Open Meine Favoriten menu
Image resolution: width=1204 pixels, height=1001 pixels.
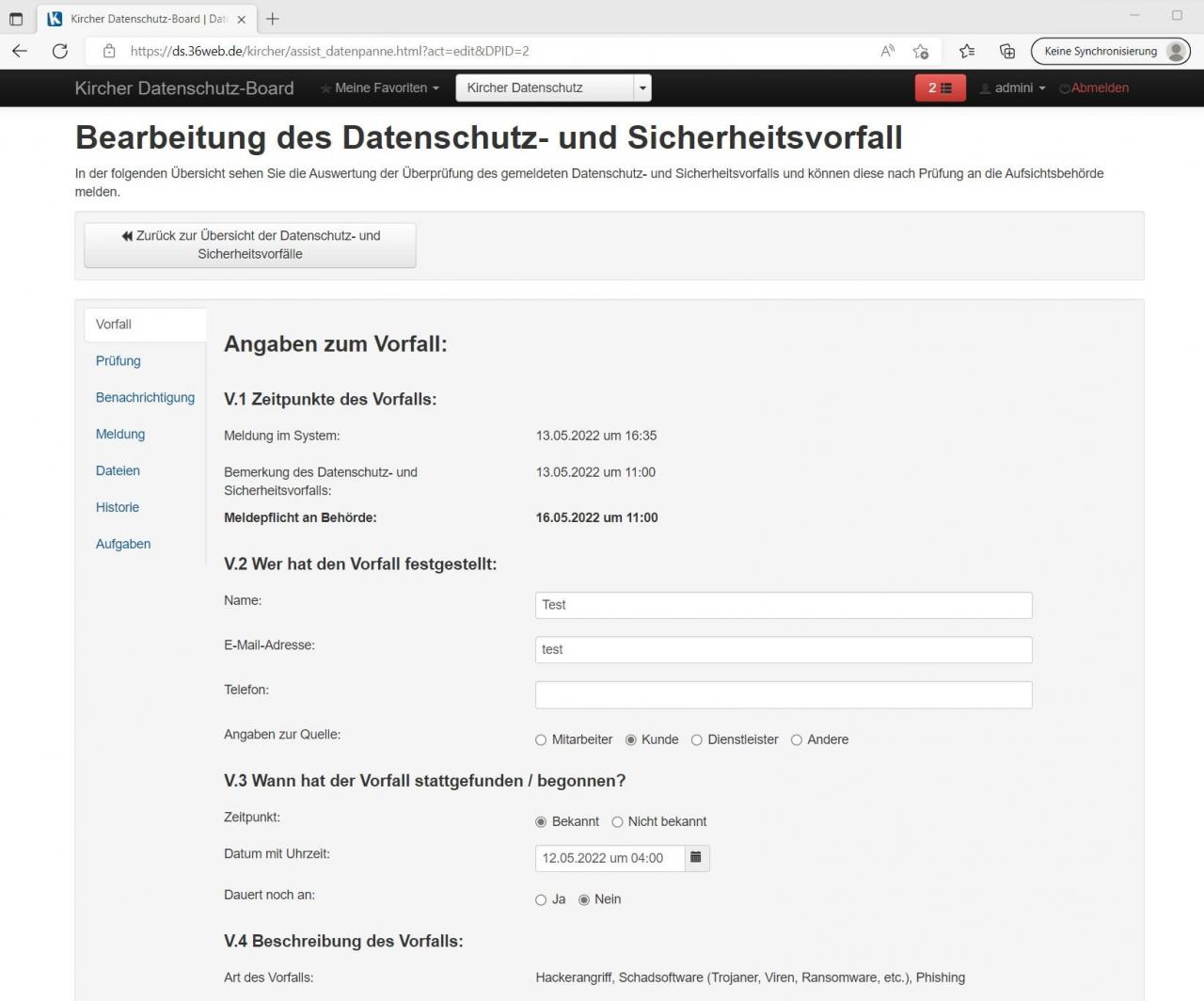[380, 87]
